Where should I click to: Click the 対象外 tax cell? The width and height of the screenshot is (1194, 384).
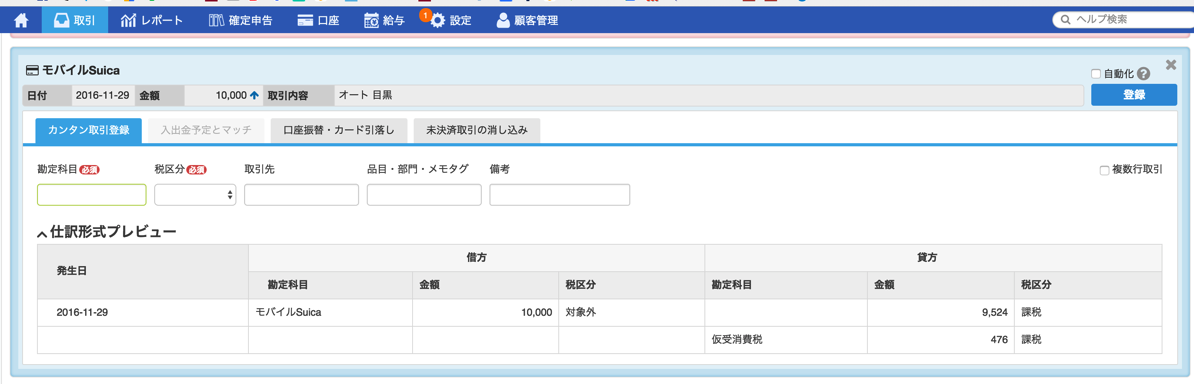tap(631, 312)
